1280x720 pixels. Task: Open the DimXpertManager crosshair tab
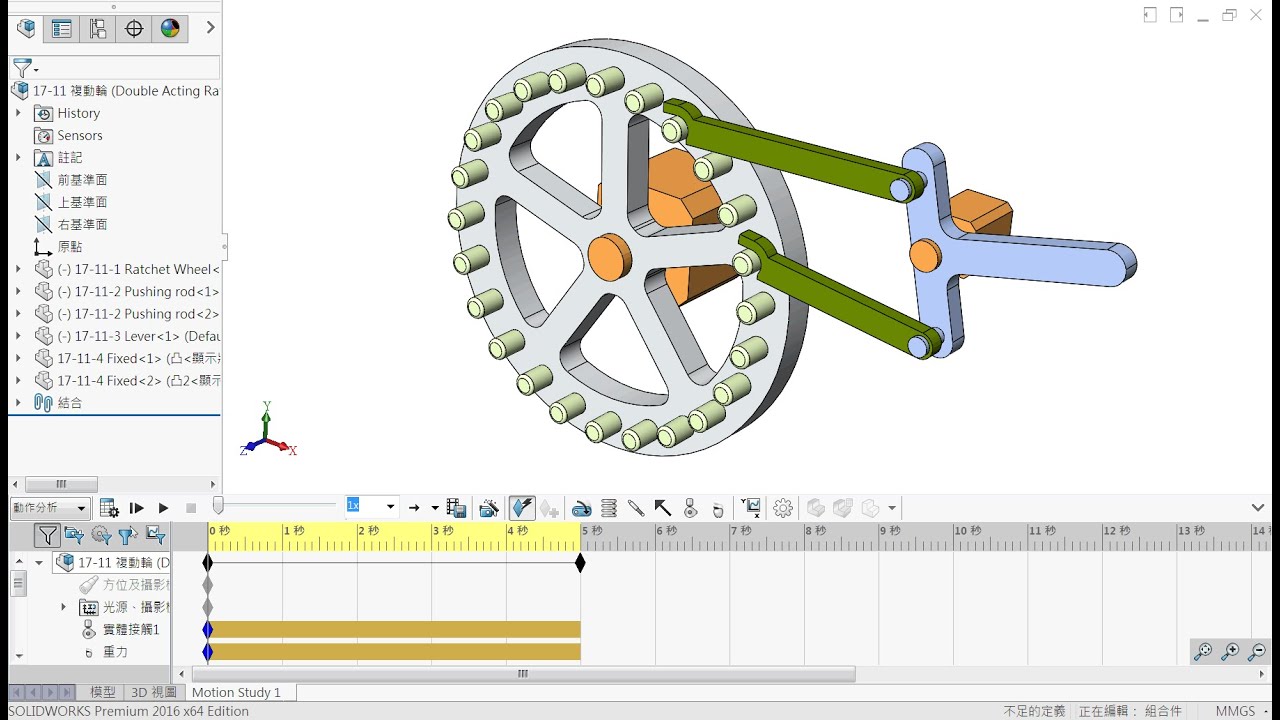click(134, 28)
